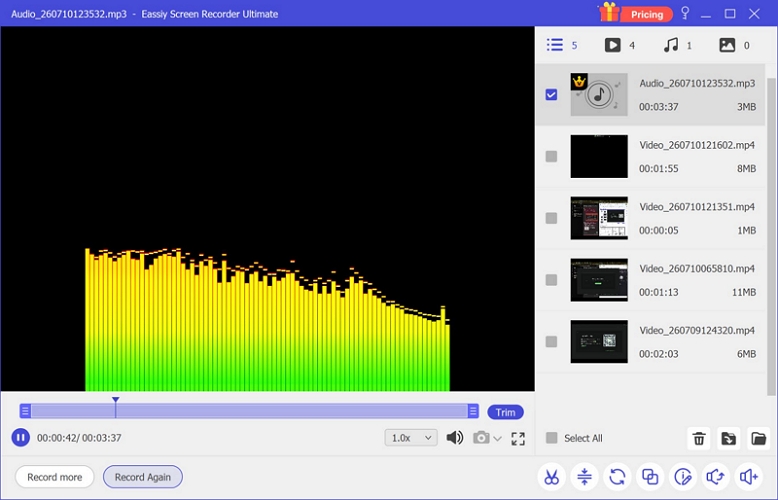The image size is (778, 500).
Task: Filter to video recordings tab
Action: pos(619,45)
